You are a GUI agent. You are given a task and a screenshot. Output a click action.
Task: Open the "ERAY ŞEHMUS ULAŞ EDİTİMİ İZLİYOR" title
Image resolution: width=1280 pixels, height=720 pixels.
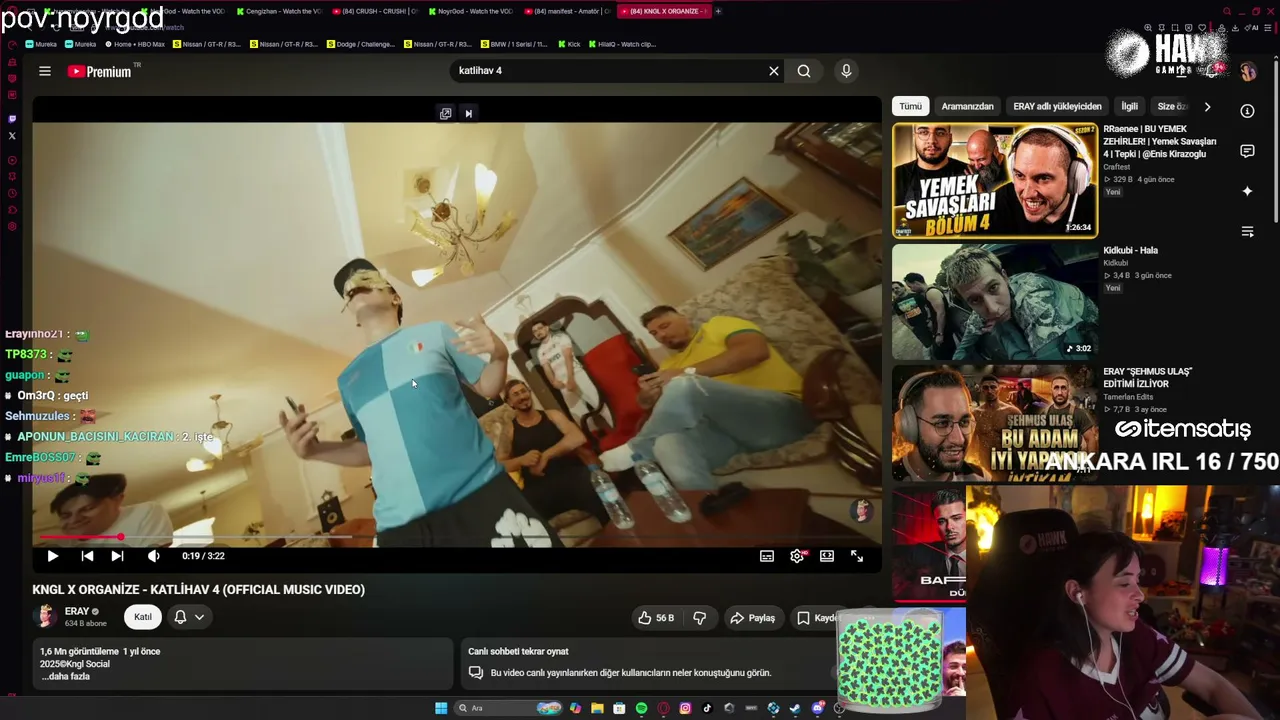click(x=1148, y=377)
